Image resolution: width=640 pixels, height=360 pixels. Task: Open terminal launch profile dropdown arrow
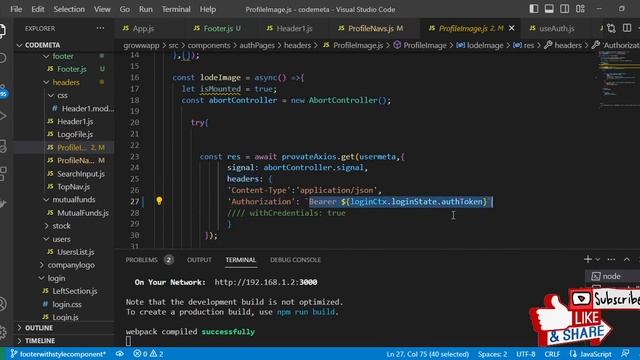[x=598, y=260]
